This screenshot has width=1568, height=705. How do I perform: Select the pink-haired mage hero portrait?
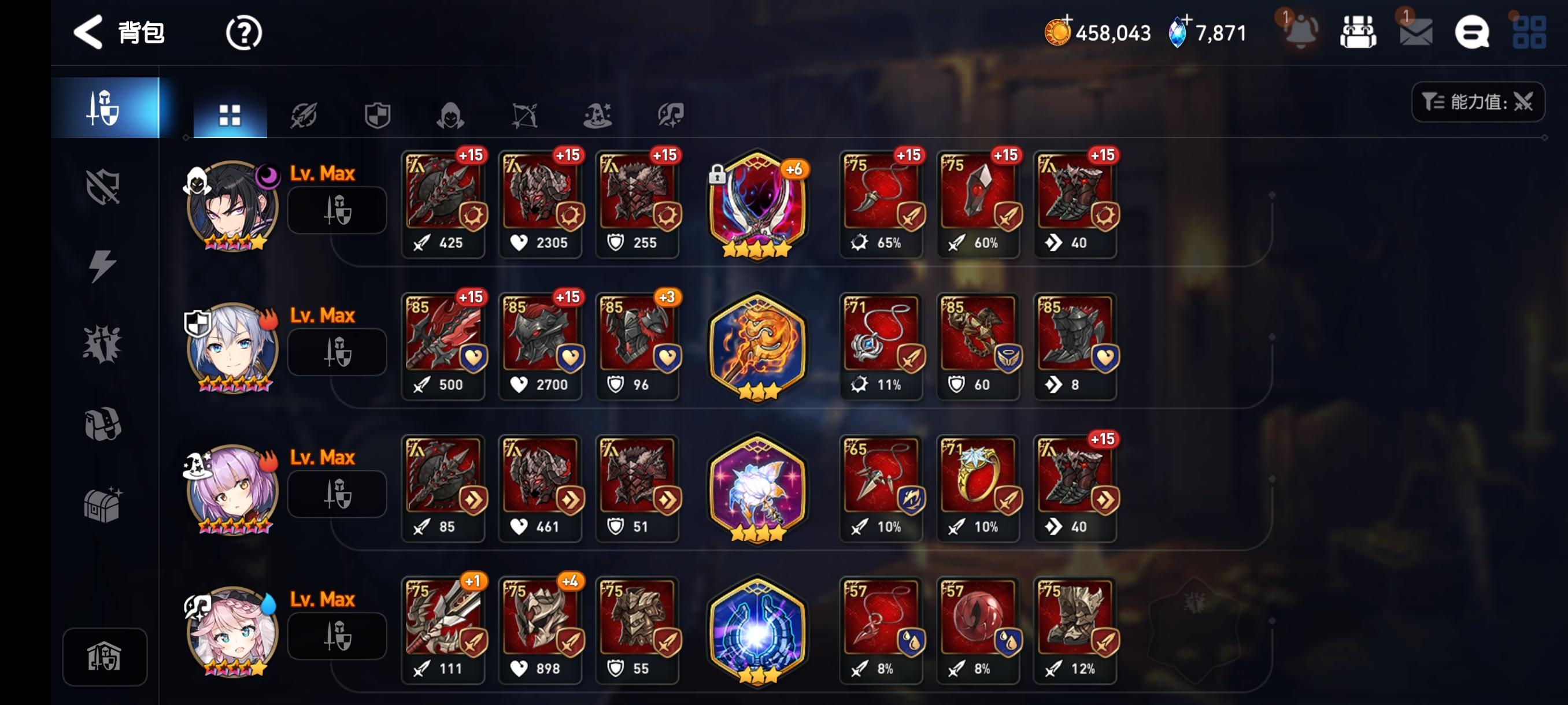click(x=232, y=489)
